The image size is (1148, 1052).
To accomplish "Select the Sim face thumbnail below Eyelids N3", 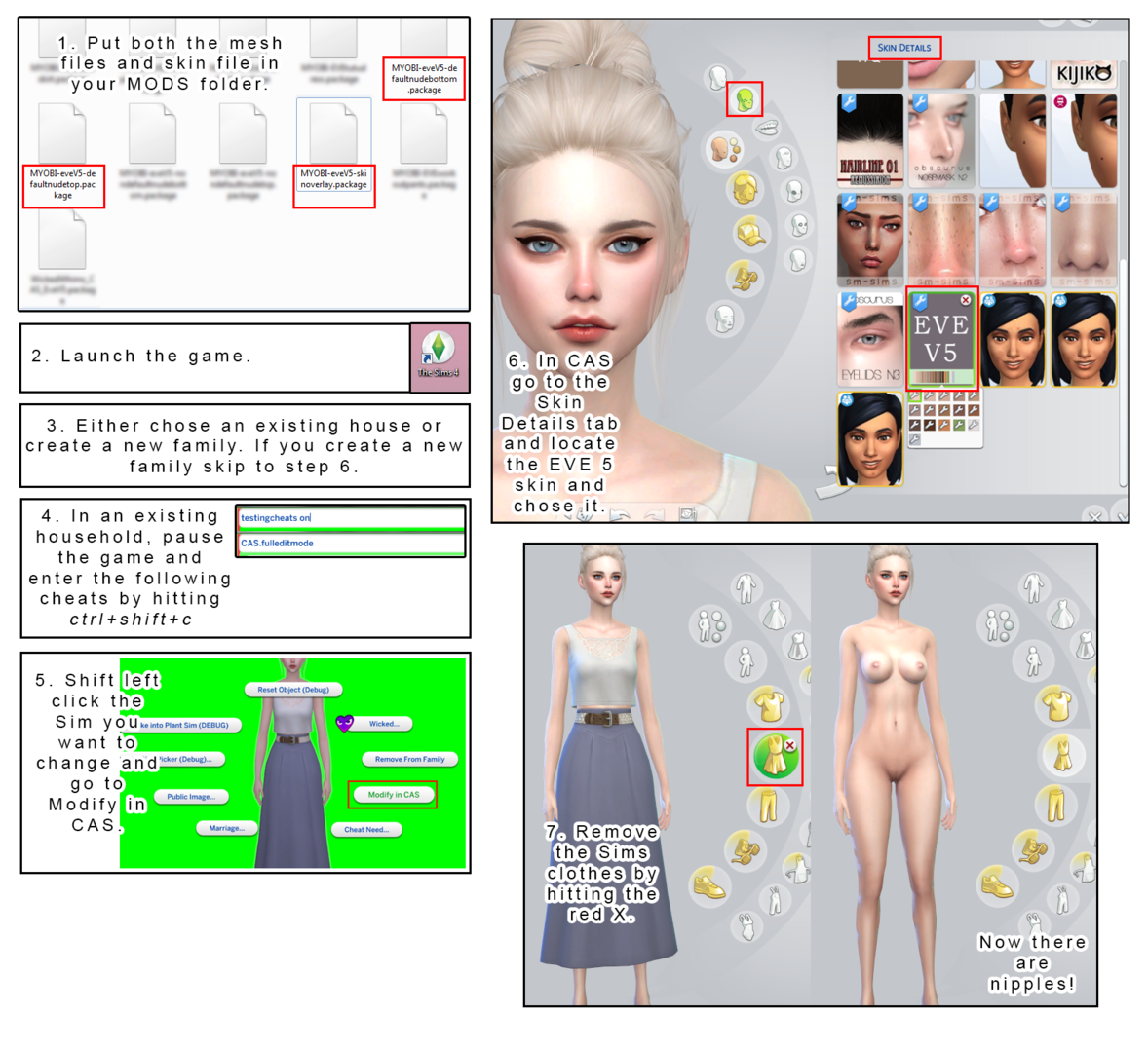I will pos(870,439).
